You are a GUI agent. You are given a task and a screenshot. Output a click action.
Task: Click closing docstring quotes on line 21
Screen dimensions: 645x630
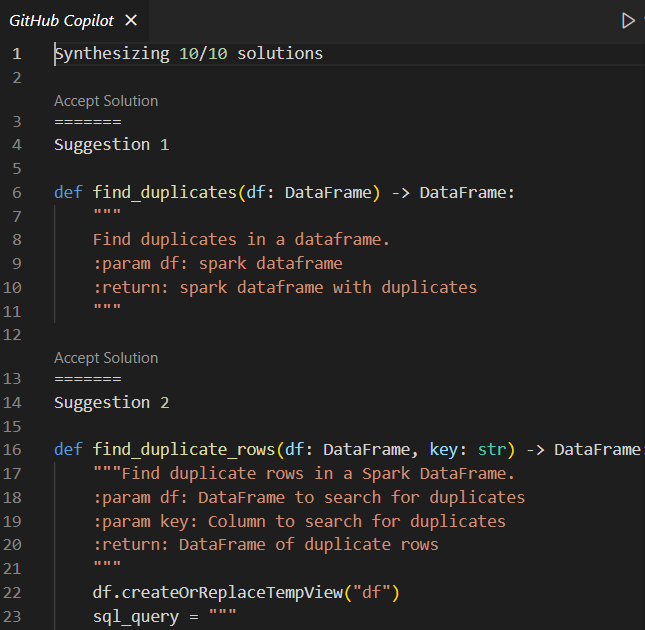tap(107, 564)
